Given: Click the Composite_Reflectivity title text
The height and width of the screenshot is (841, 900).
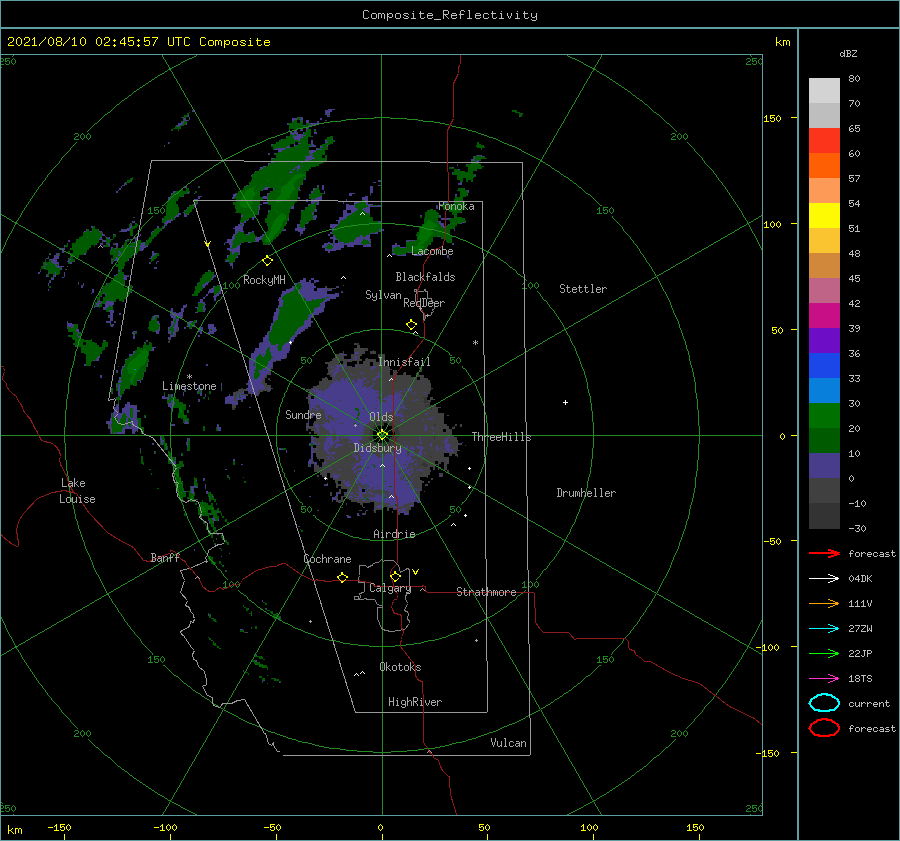Looking at the screenshot, I should click(x=450, y=15).
